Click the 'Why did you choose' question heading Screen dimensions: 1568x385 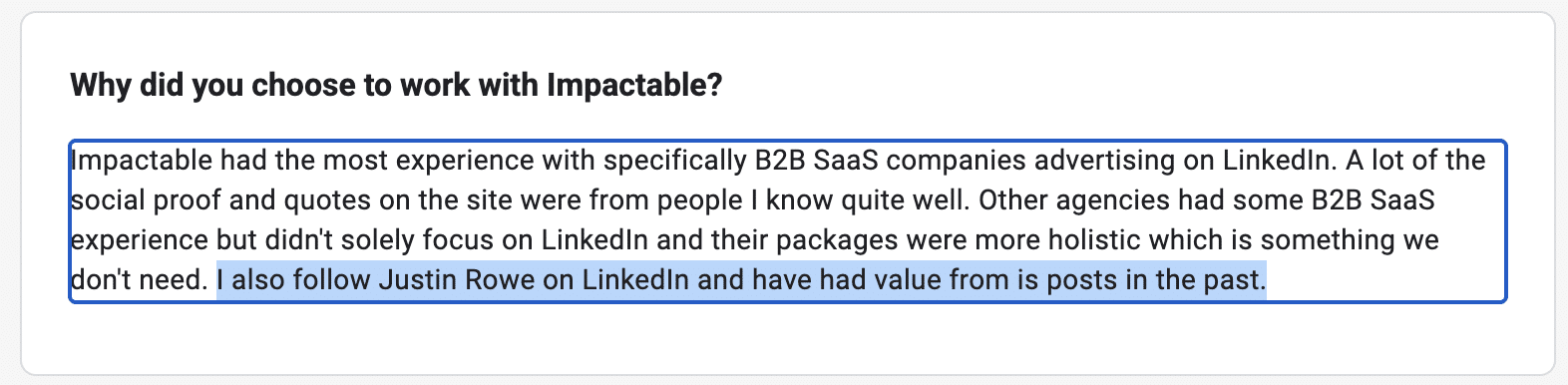(396, 86)
